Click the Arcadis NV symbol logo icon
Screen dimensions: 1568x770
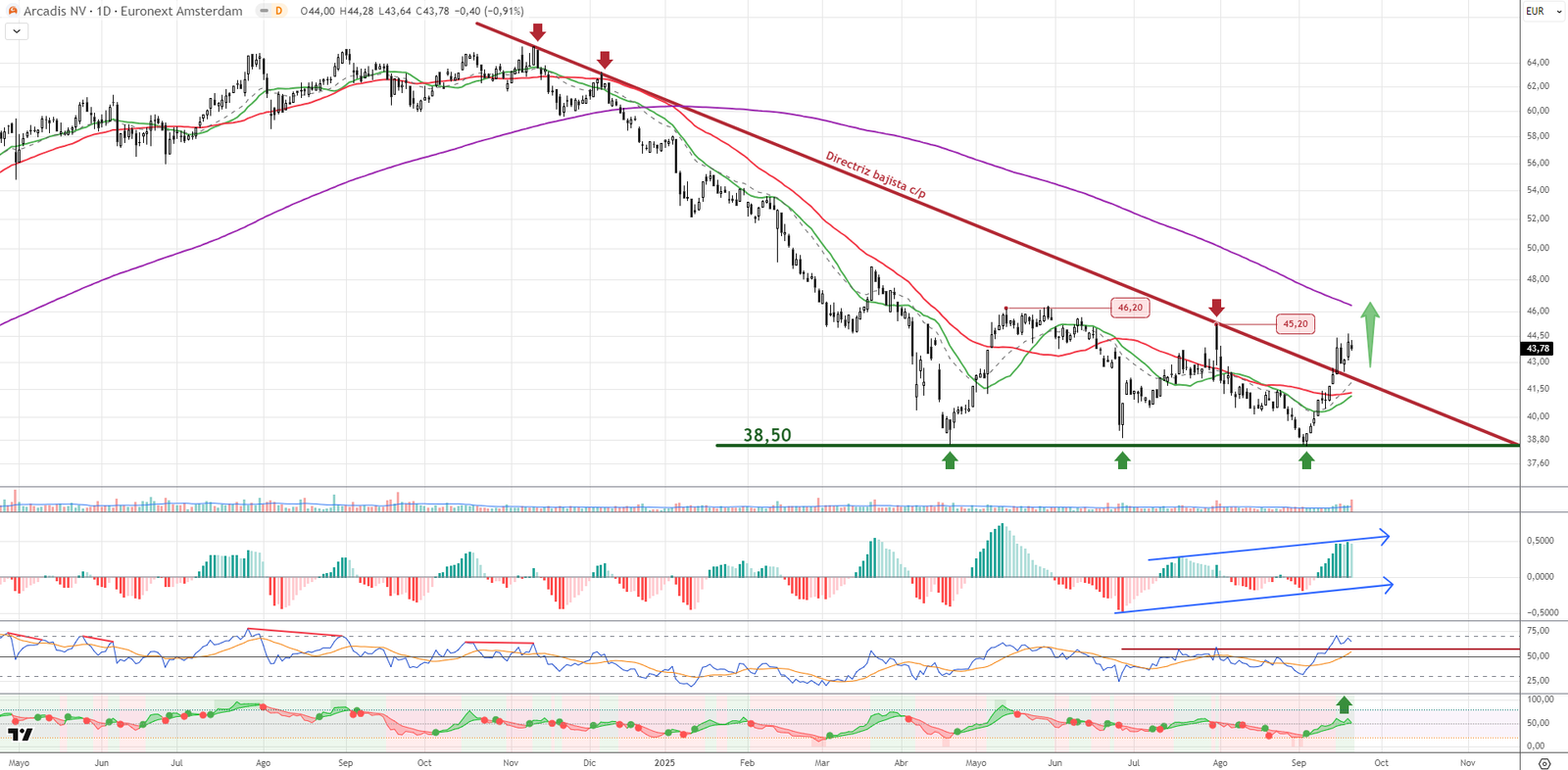13,11
